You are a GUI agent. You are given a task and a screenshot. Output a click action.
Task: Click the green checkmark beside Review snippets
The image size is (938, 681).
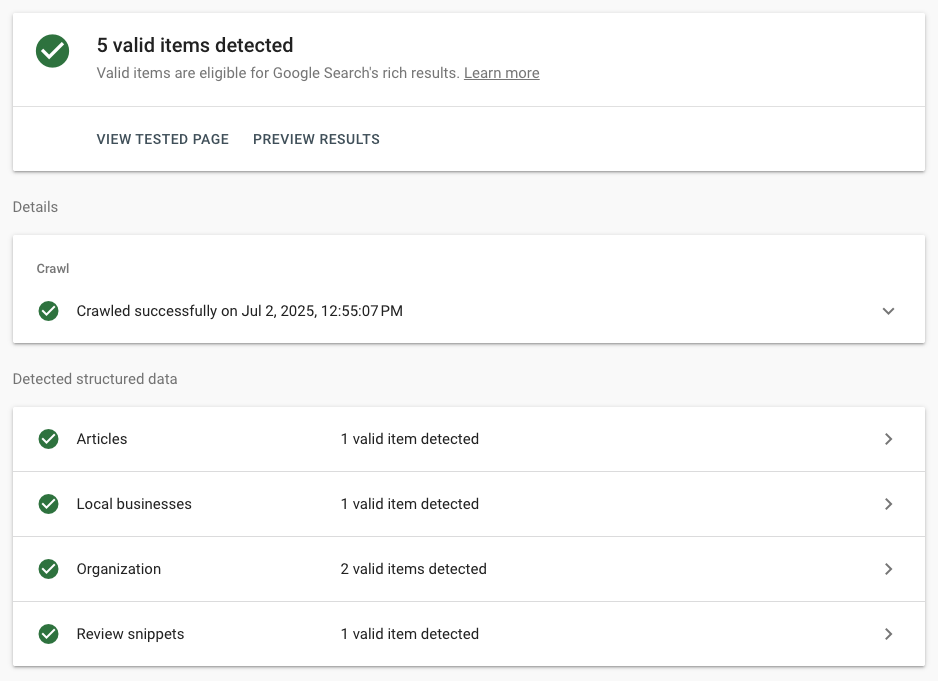(x=48, y=634)
